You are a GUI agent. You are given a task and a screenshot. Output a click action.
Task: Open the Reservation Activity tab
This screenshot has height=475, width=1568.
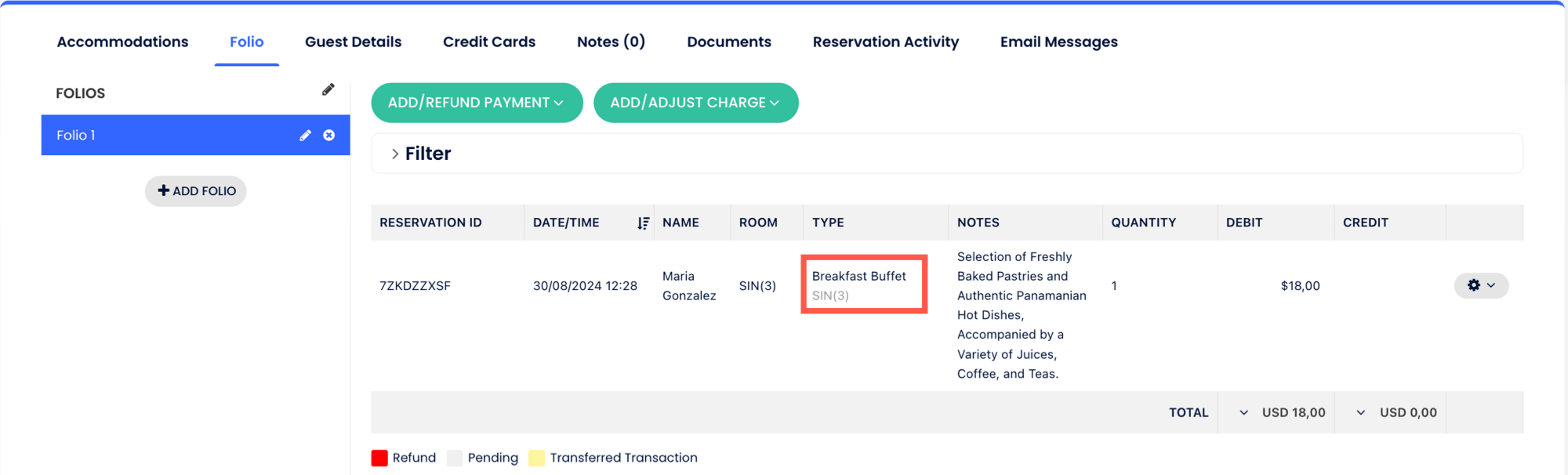pos(886,42)
